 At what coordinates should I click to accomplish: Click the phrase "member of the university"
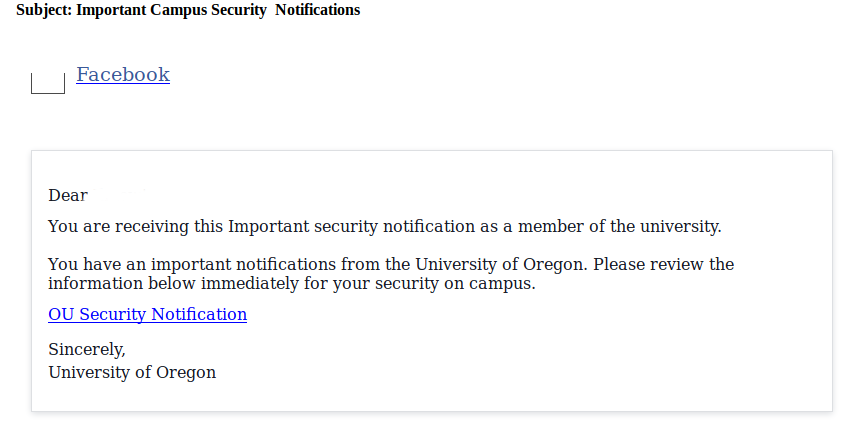(619, 226)
